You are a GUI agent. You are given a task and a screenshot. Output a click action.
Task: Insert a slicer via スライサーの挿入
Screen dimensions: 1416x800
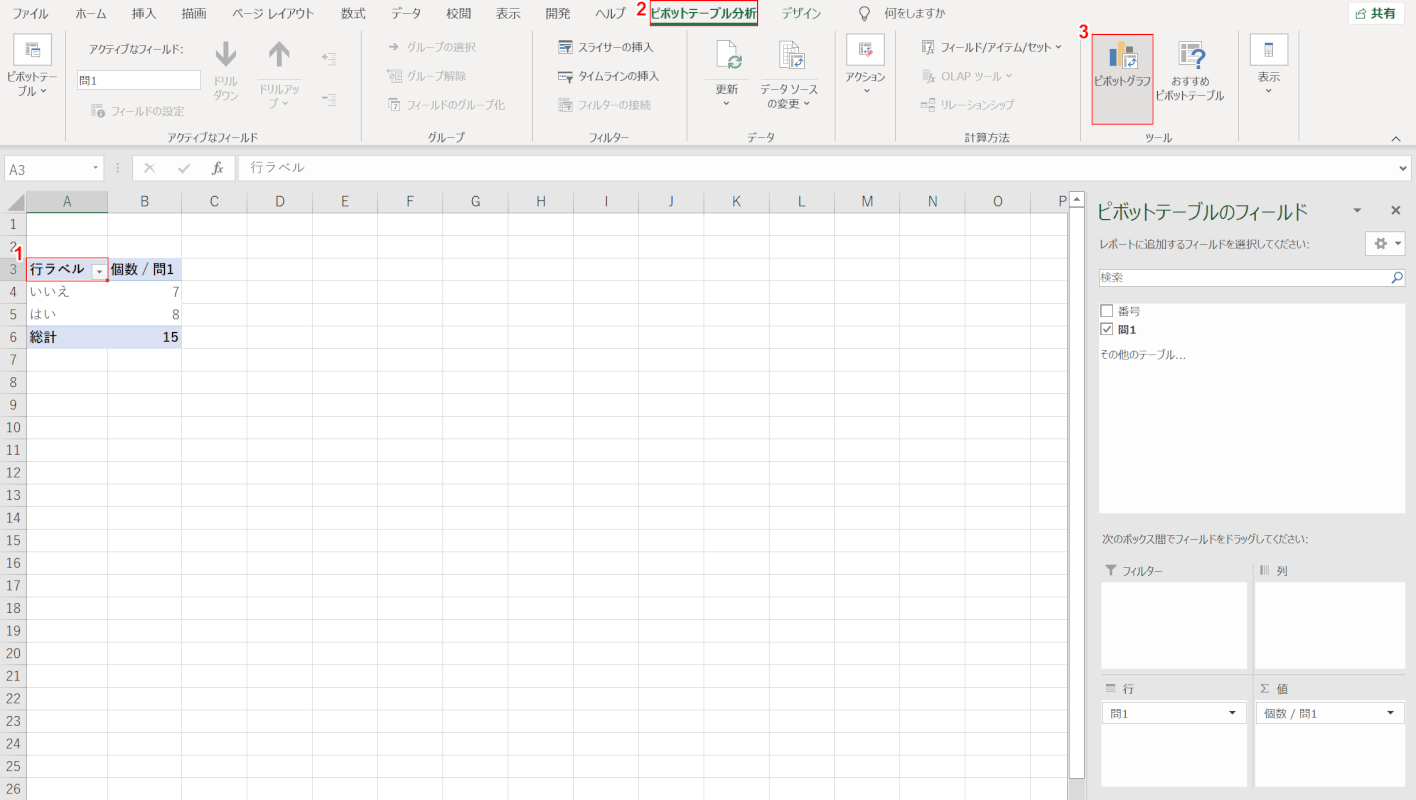tap(606, 47)
